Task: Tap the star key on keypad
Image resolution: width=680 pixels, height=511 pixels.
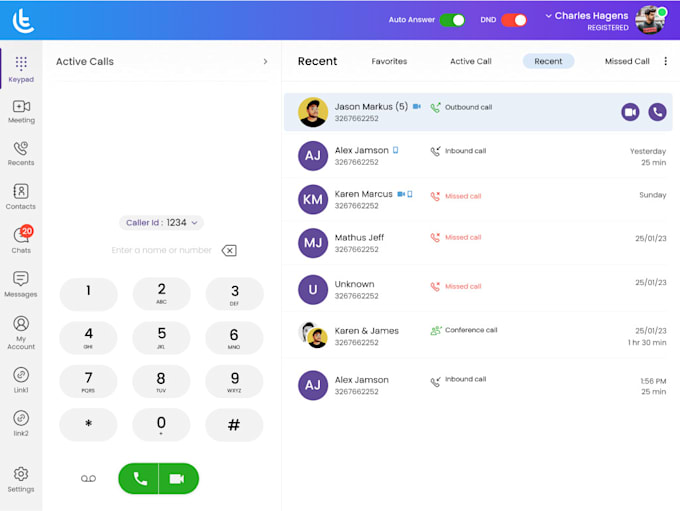Action: 88,425
